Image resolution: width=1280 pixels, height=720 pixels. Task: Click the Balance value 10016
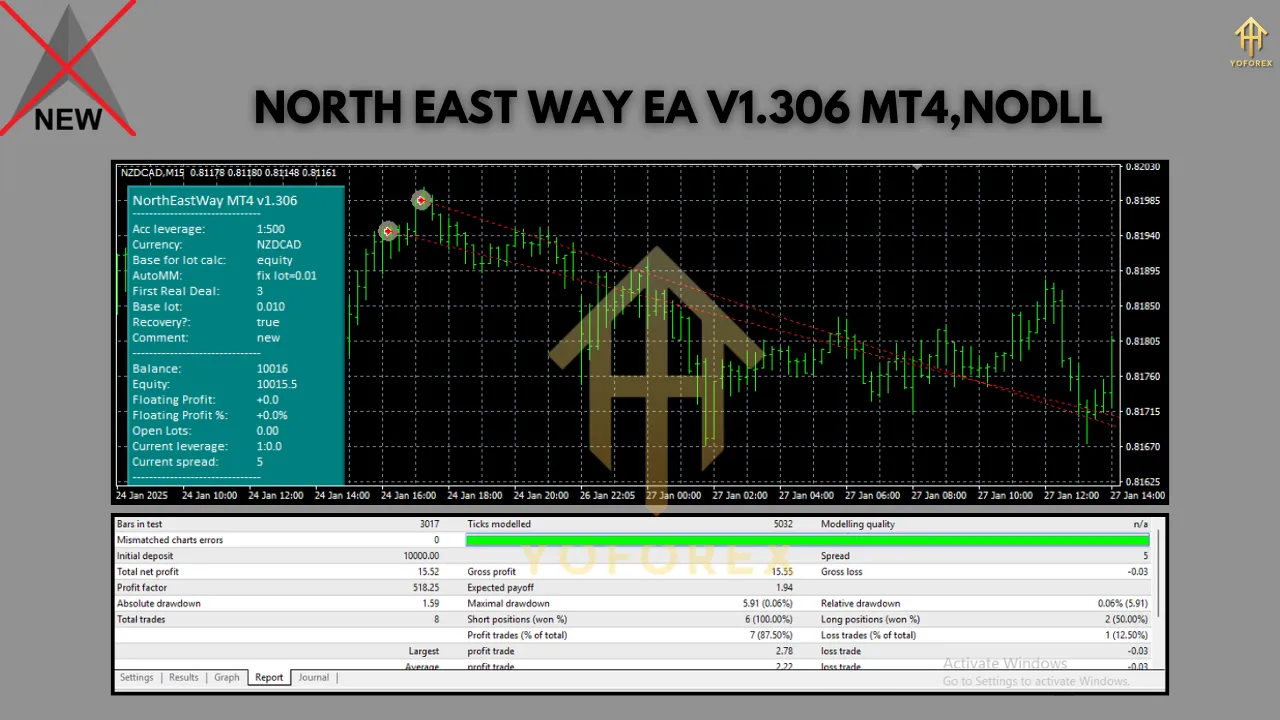click(272, 369)
